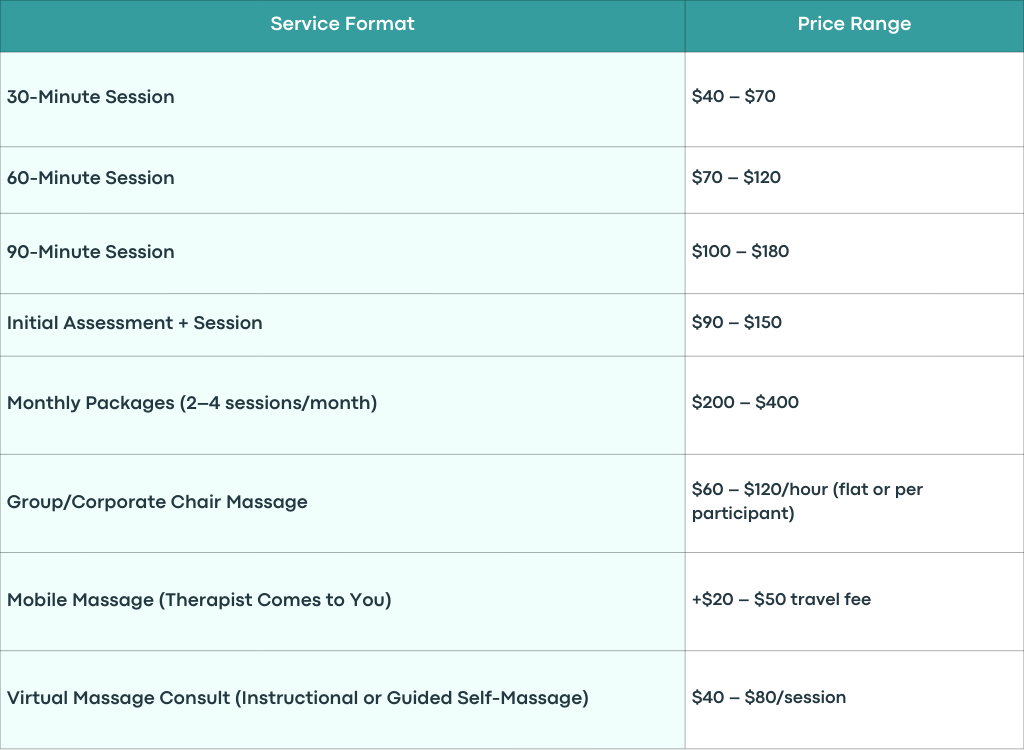This screenshot has width=1024, height=750.
Task: Select the $90 – $150 price cell
Action: (854, 325)
